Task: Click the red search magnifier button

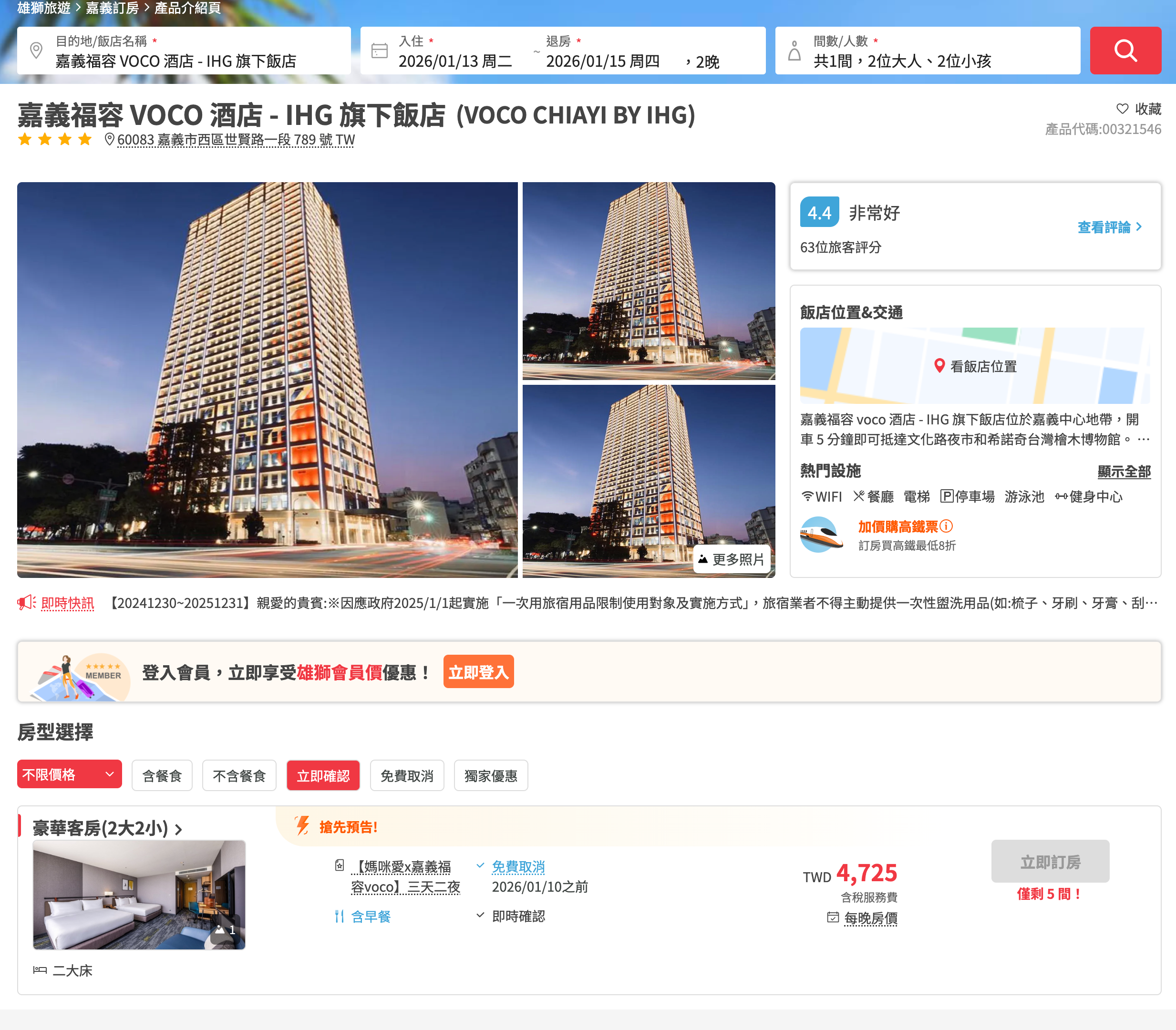Action: [1125, 51]
